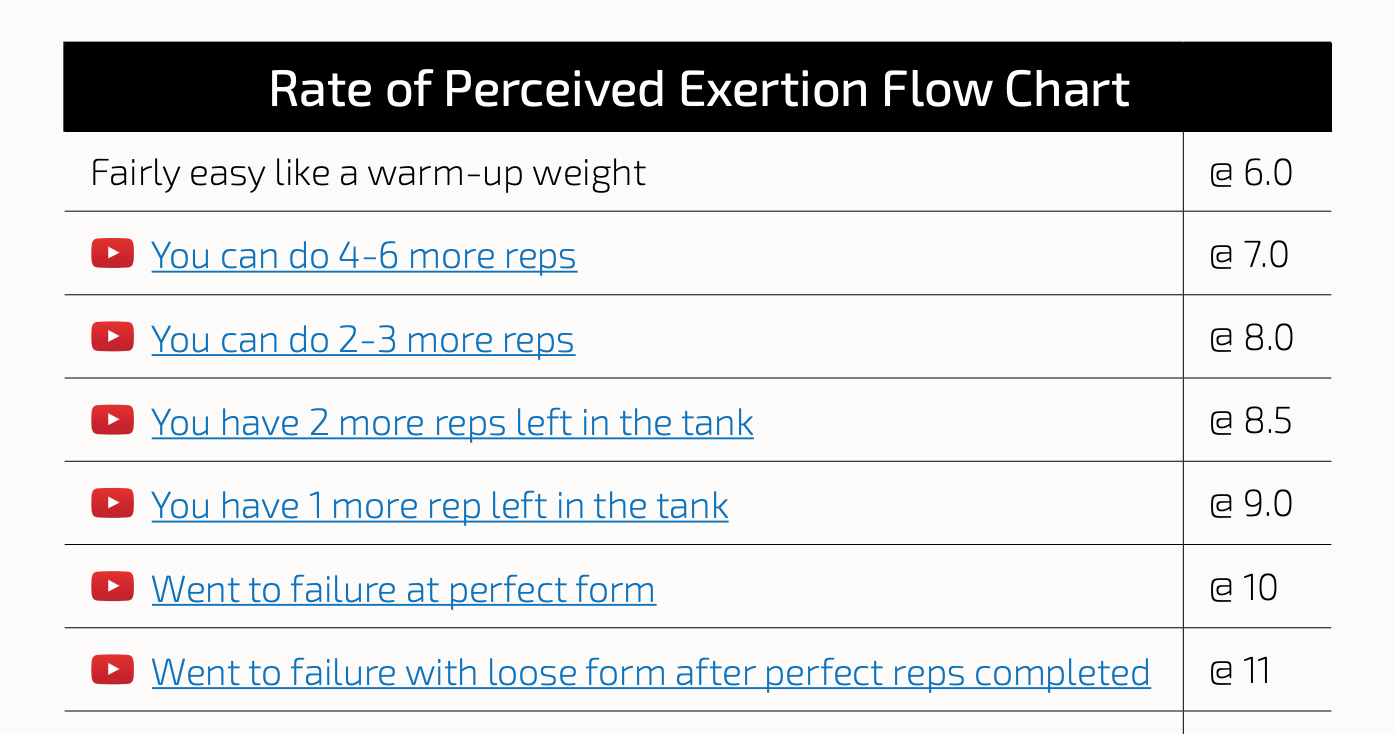
Task: Open video icon next to '1 more rep left'
Action: click(112, 503)
